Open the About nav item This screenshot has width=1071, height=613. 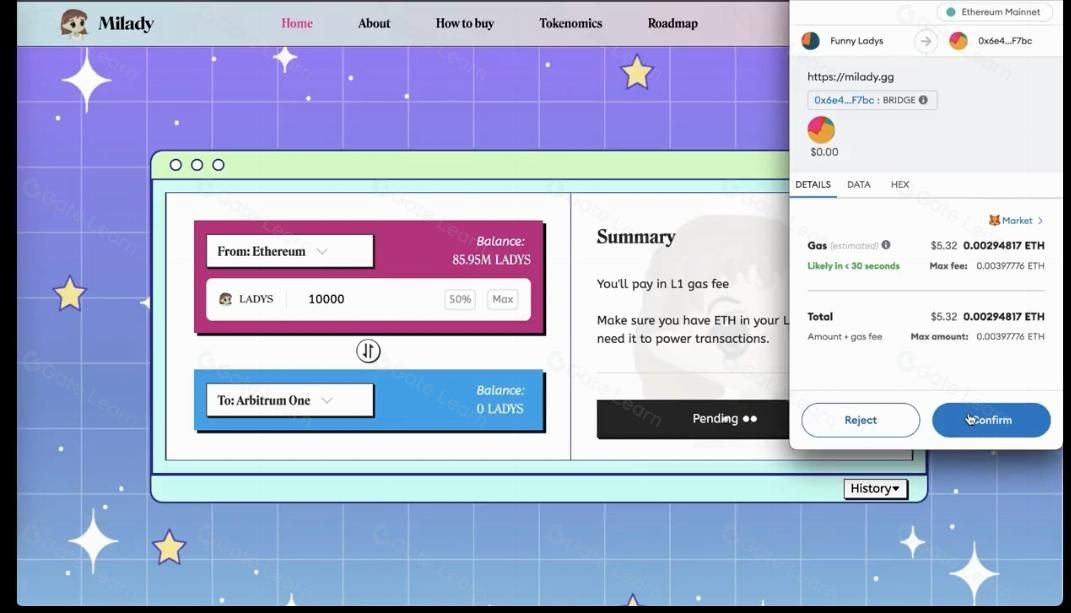(x=374, y=23)
